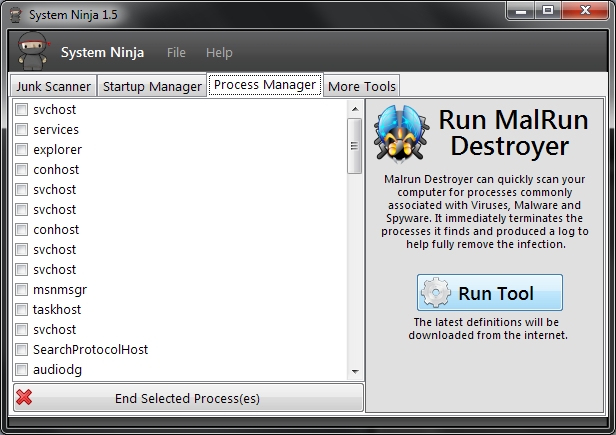Click the process list scroll-down arrow

(355, 371)
